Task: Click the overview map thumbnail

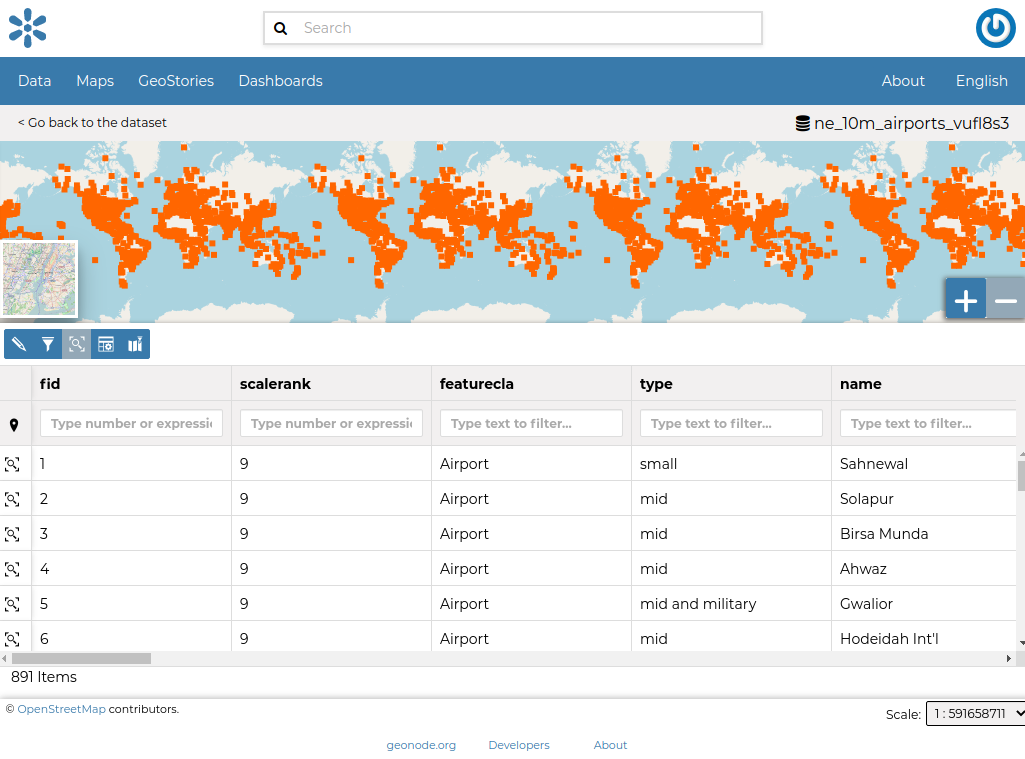Action: [40, 278]
